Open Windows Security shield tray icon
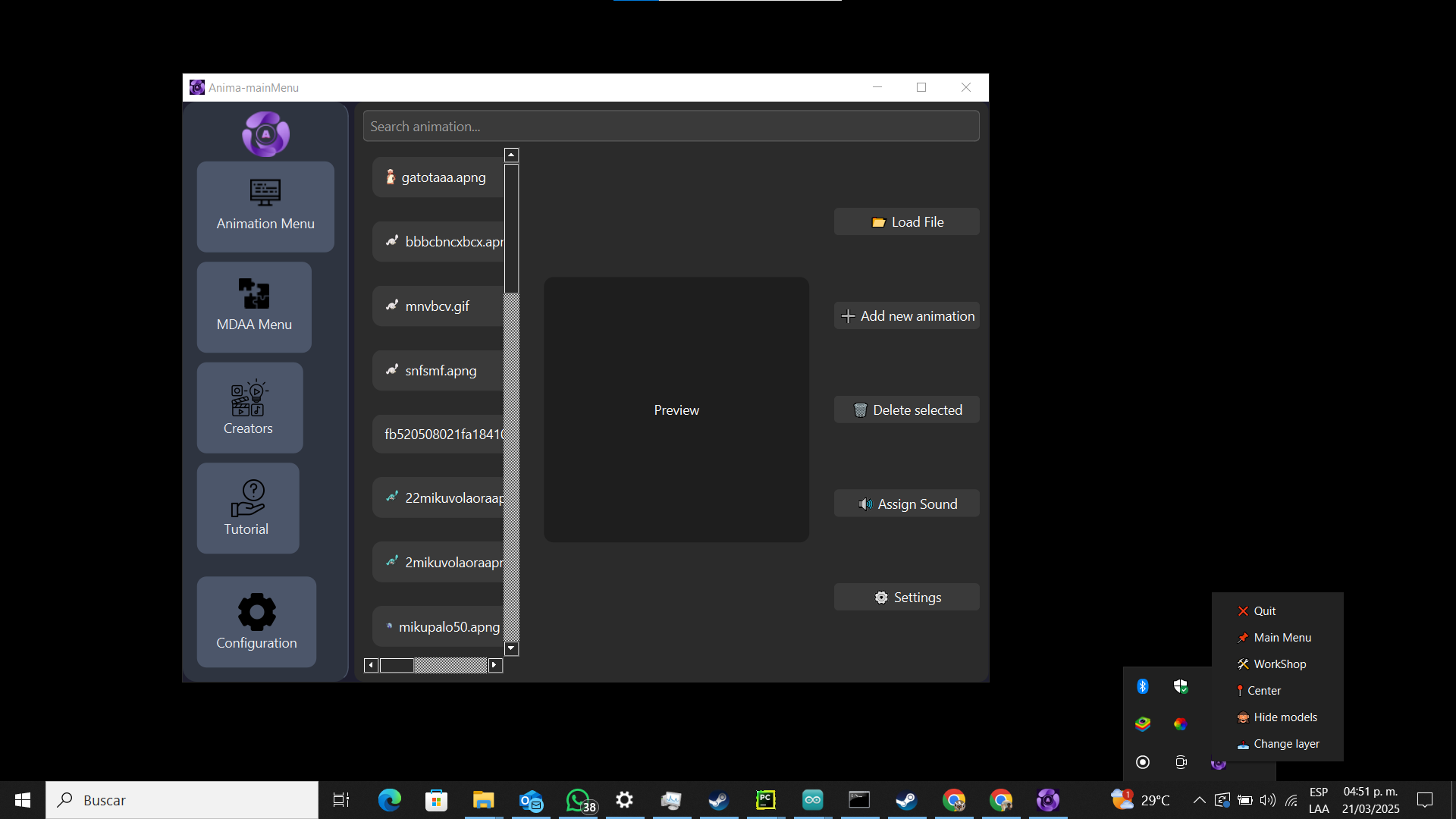Screen dimensions: 1456x819 tap(1181, 686)
